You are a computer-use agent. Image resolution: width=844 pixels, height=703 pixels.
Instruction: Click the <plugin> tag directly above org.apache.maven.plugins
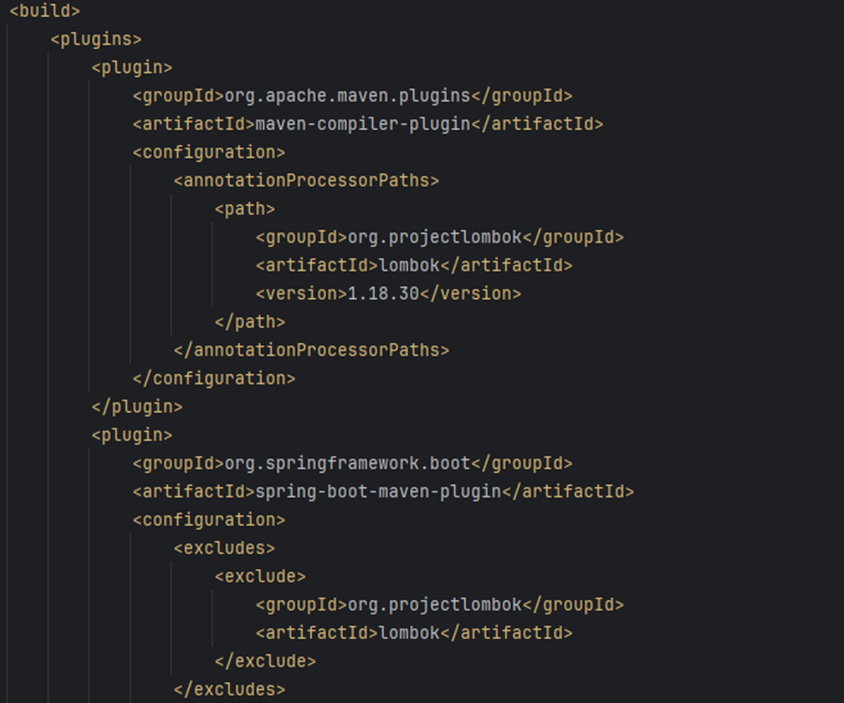pyautogui.click(x=132, y=67)
